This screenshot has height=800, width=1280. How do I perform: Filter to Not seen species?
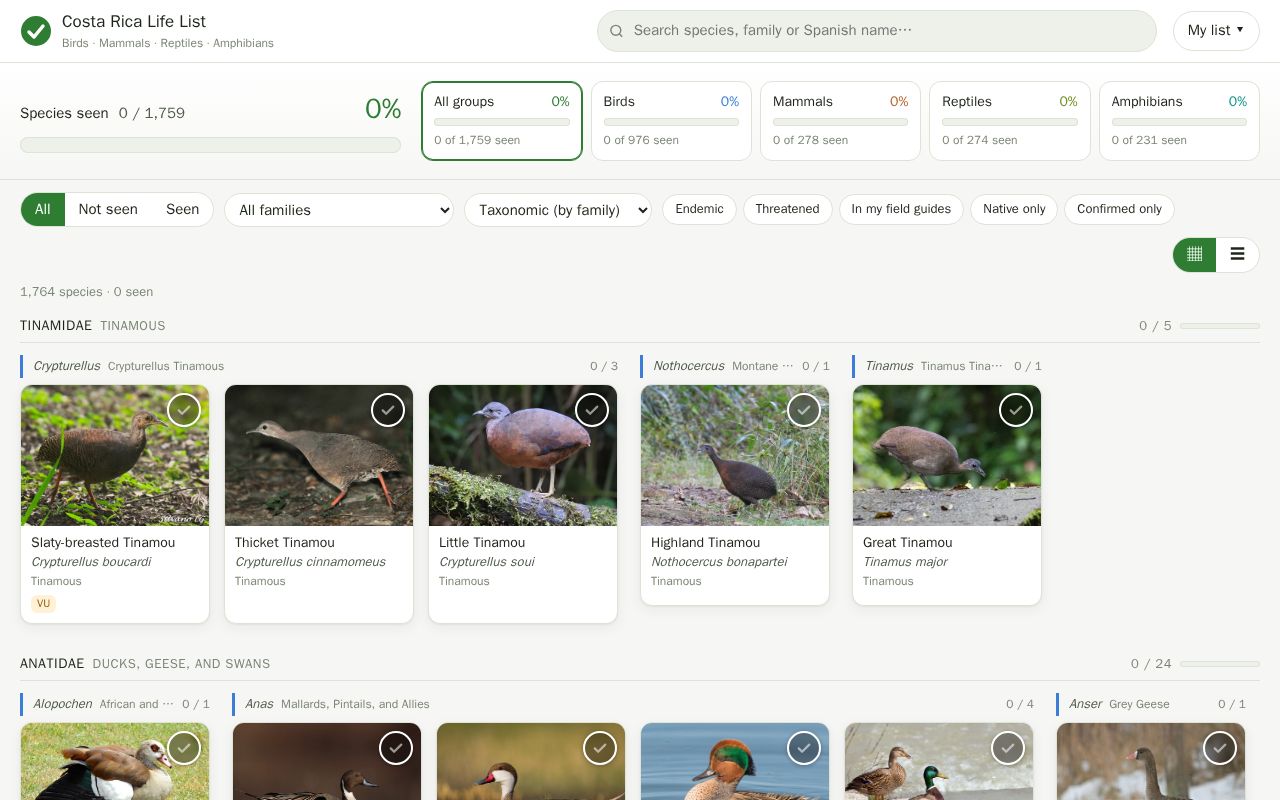[108, 209]
